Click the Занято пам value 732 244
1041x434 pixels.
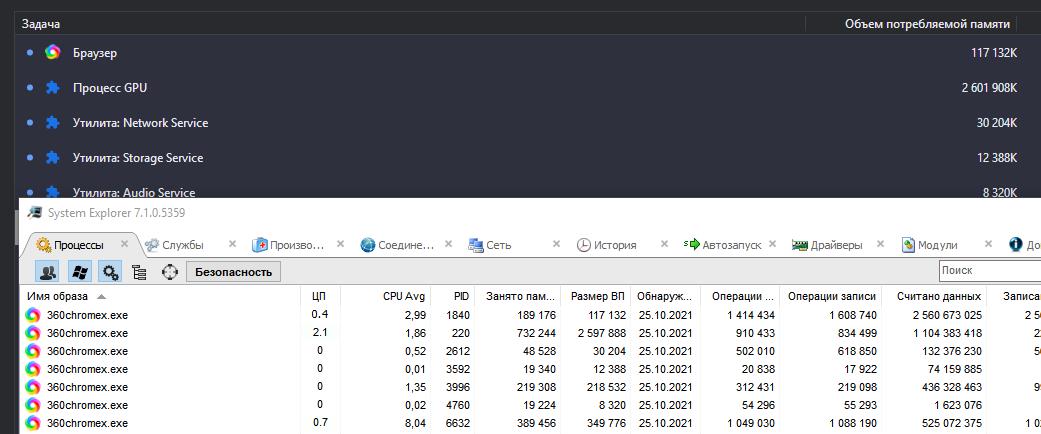point(536,333)
